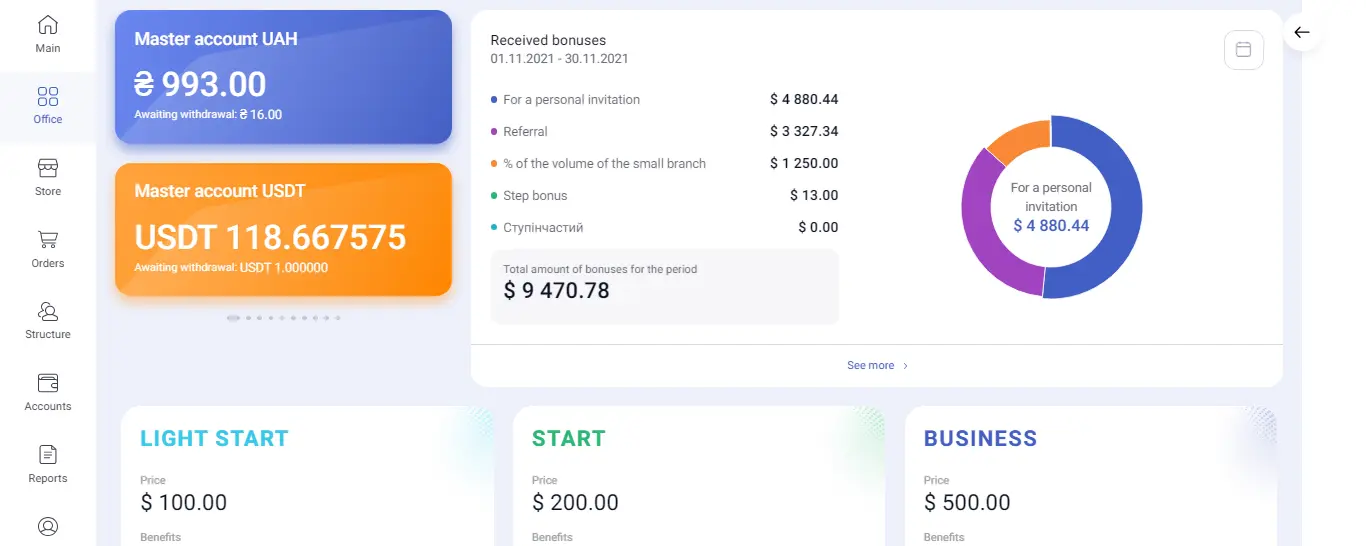The width and height of the screenshot is (1366, 546).
Task: Open the Main home icon
Action: 48,25
